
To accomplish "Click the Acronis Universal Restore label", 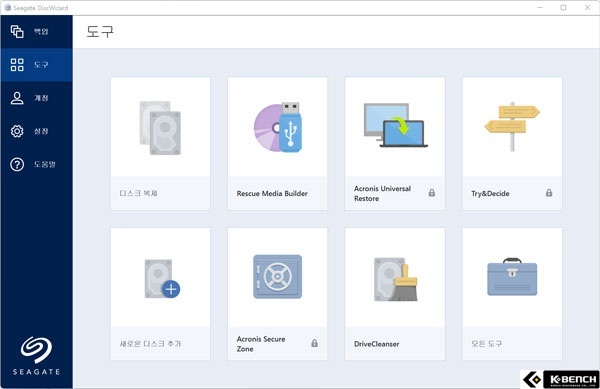I will click(x=382, y=194).
